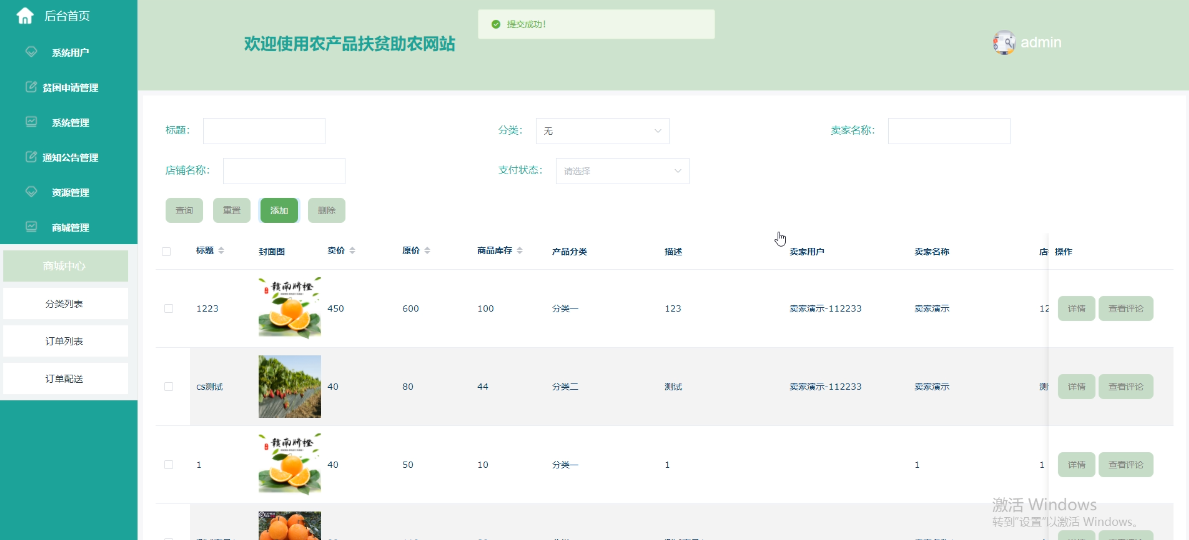The height and width of the screenshot is (540, 1189).
Task: Click the green checkmark icon in 提交成功 toast
Action: 496,24
